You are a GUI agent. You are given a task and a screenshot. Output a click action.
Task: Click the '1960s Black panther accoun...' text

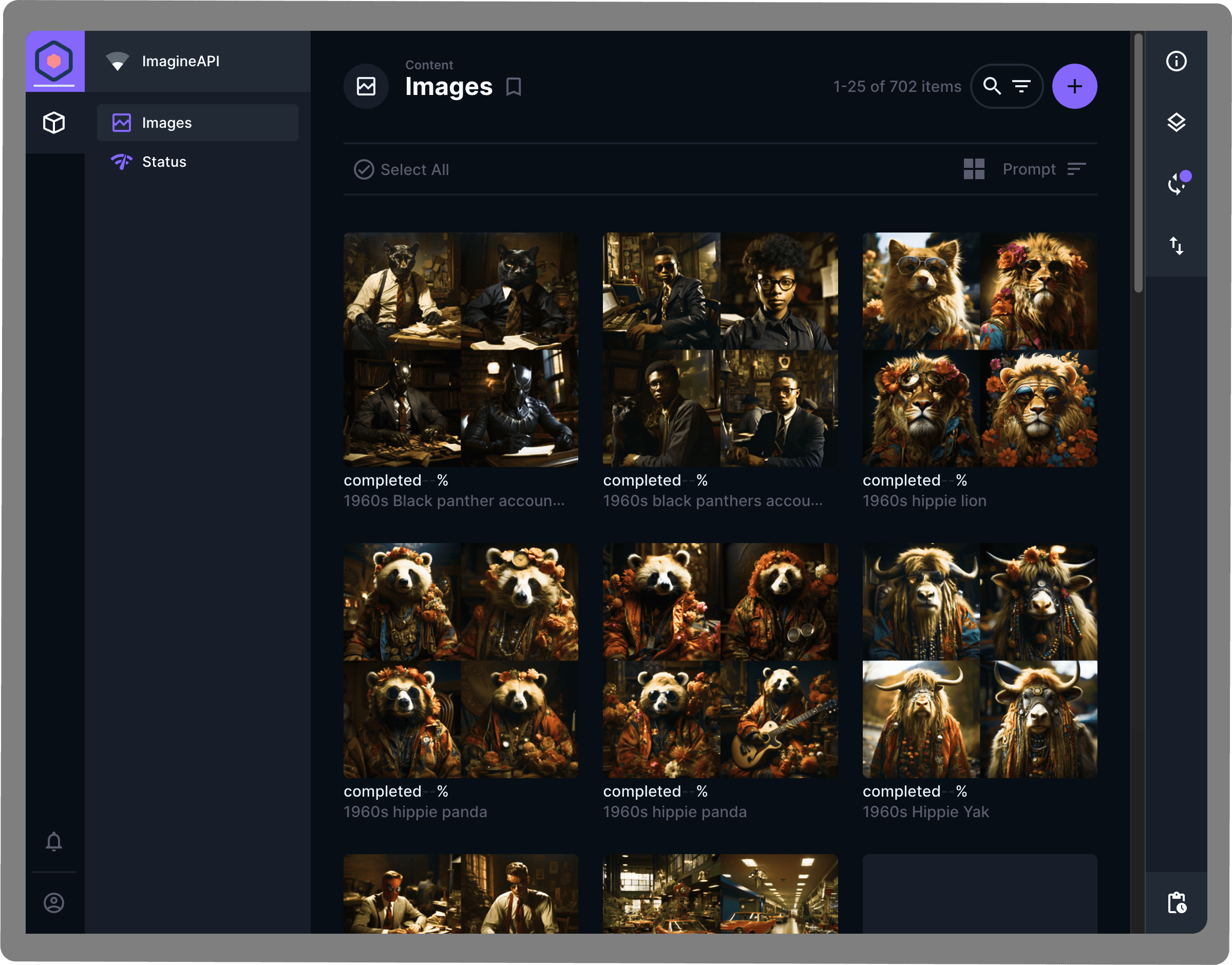pos(454,500)
